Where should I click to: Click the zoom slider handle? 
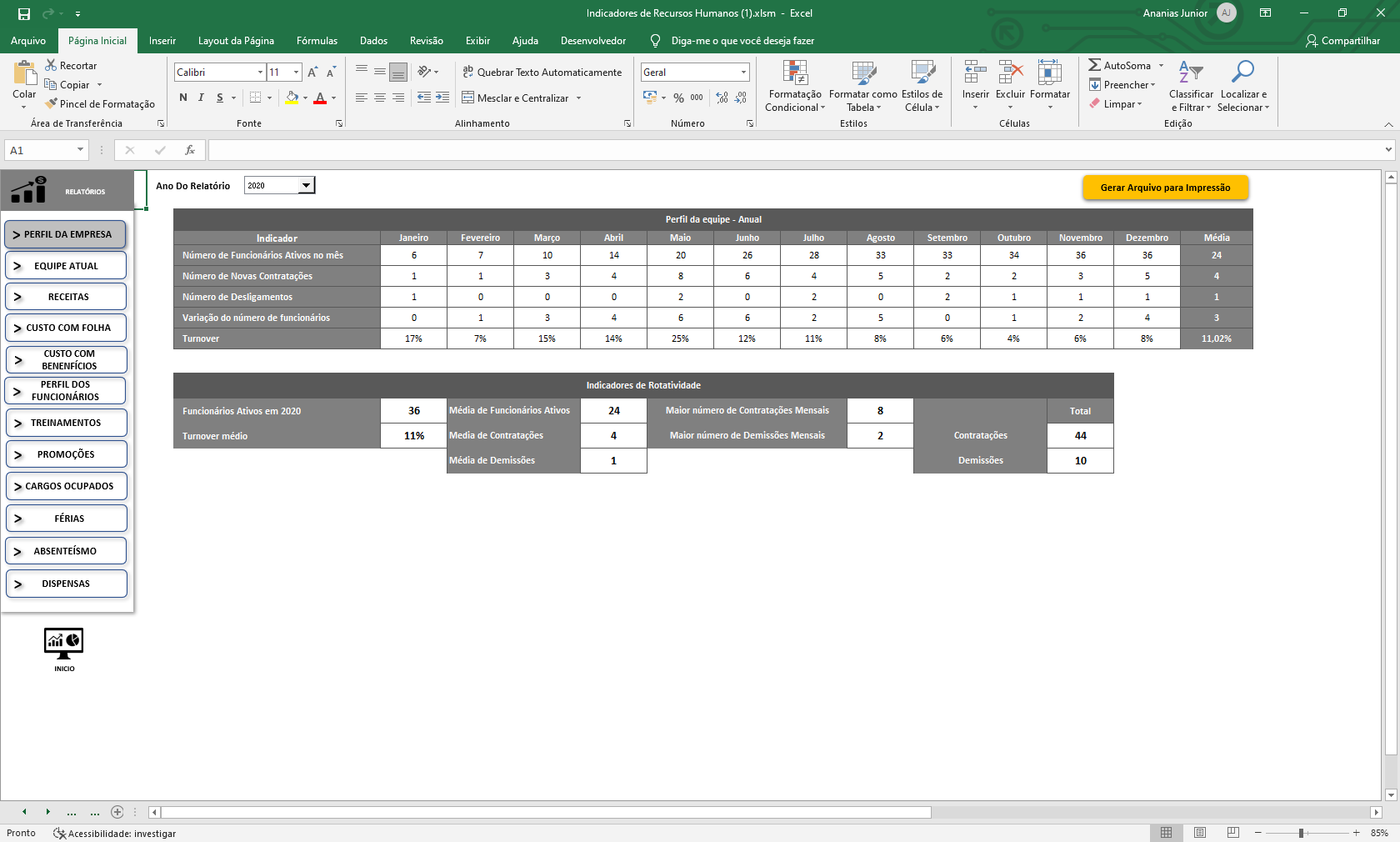click(x=1301, y=833)
